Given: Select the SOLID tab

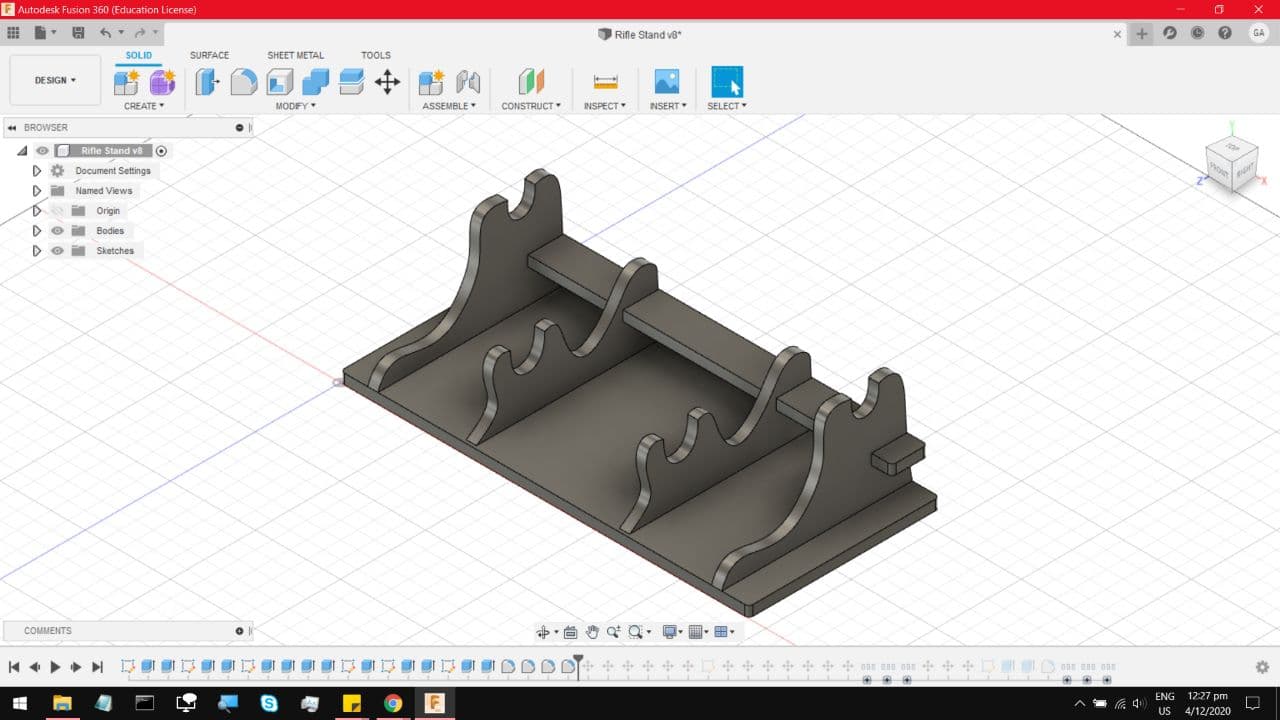Looking at the screenshot, I should coord(139,55).
